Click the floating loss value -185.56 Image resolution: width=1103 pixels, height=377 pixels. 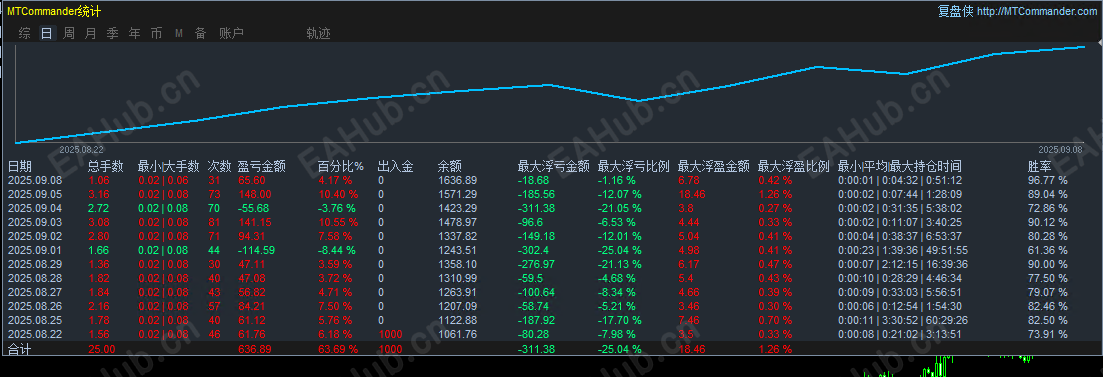(x=536, y=194)
